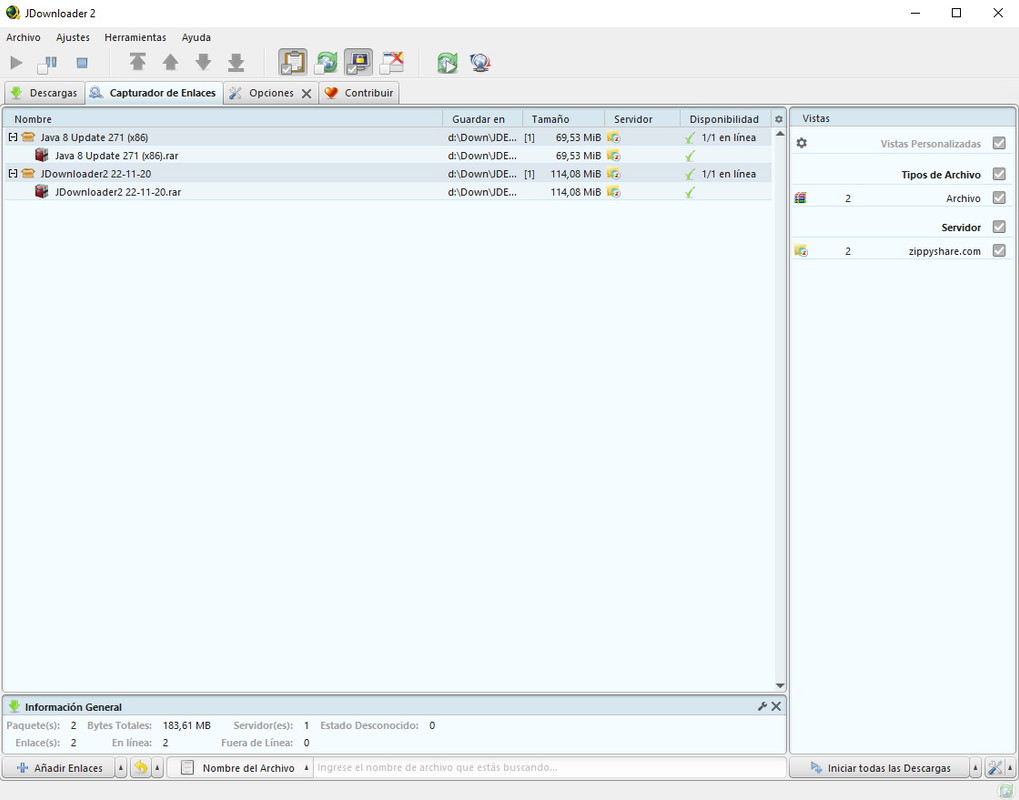The width and height of the screenshot is (1019, 800).
Task: Open the Contribuir tab
Action: pos(359,93)
